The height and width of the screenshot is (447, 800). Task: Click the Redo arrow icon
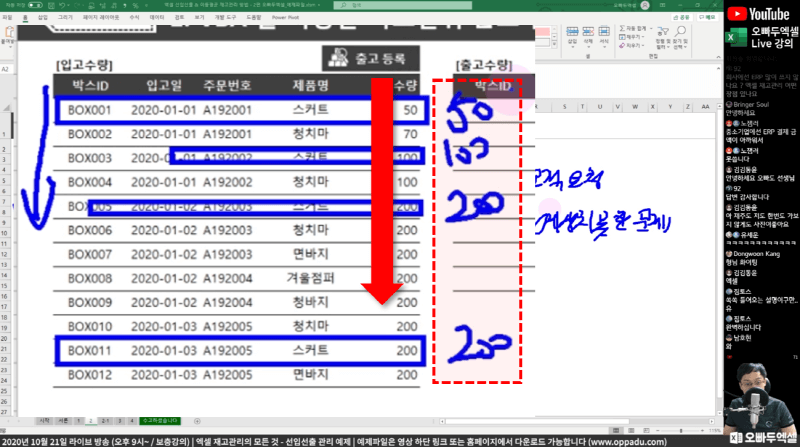[x=77, y=5]
